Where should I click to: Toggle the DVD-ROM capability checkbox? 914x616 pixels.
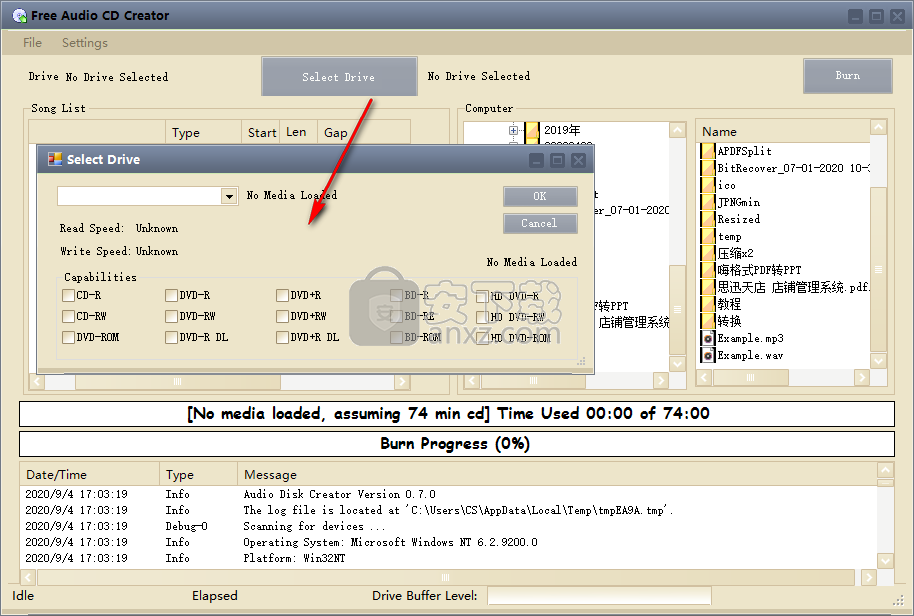coord(68,337)
